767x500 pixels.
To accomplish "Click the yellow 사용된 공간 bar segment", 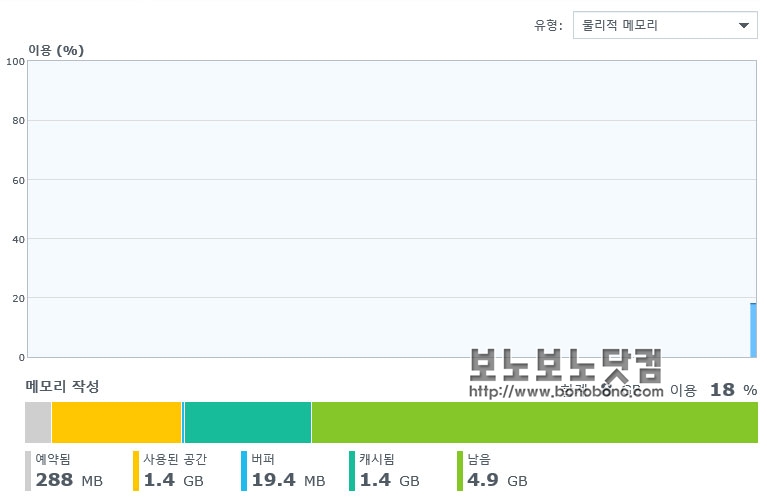I will coord(116,422).
